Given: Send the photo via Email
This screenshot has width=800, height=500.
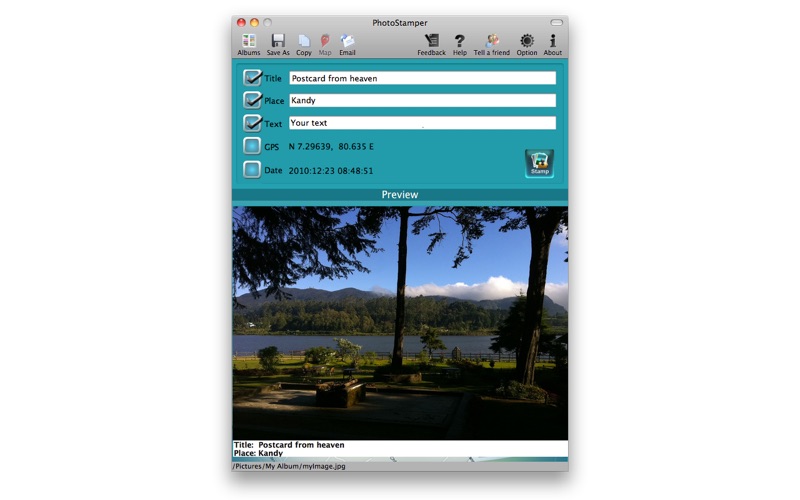Looking at the screenshot, I should [x=347, y=42].
